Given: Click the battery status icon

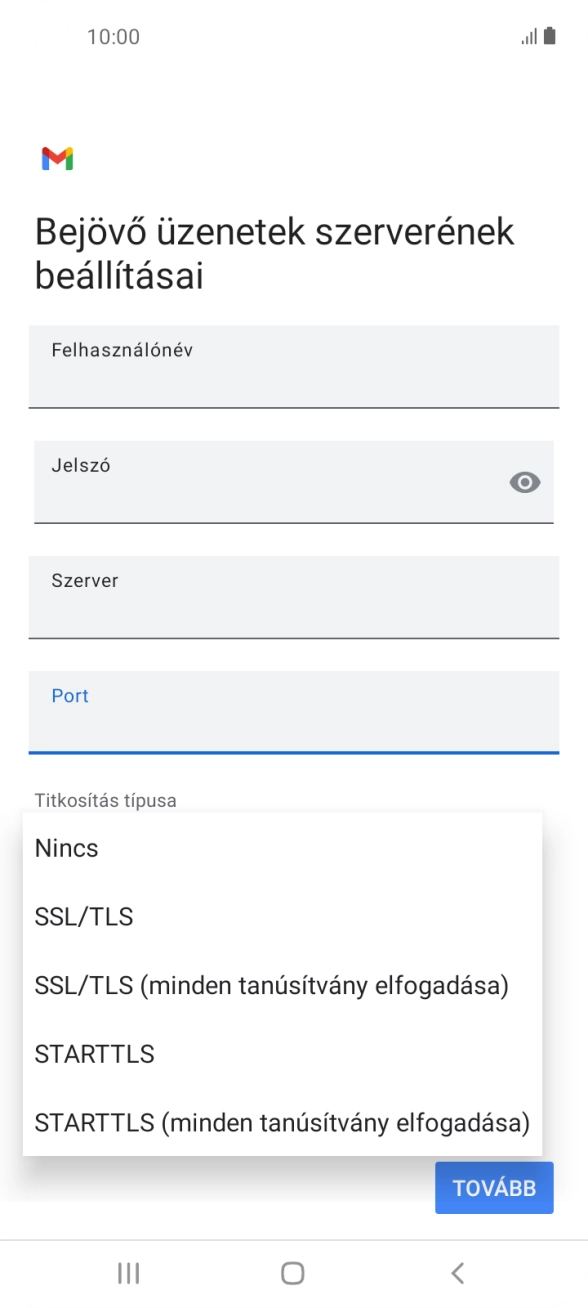Looking at the screenshot, I should click(x=549, y=36).
